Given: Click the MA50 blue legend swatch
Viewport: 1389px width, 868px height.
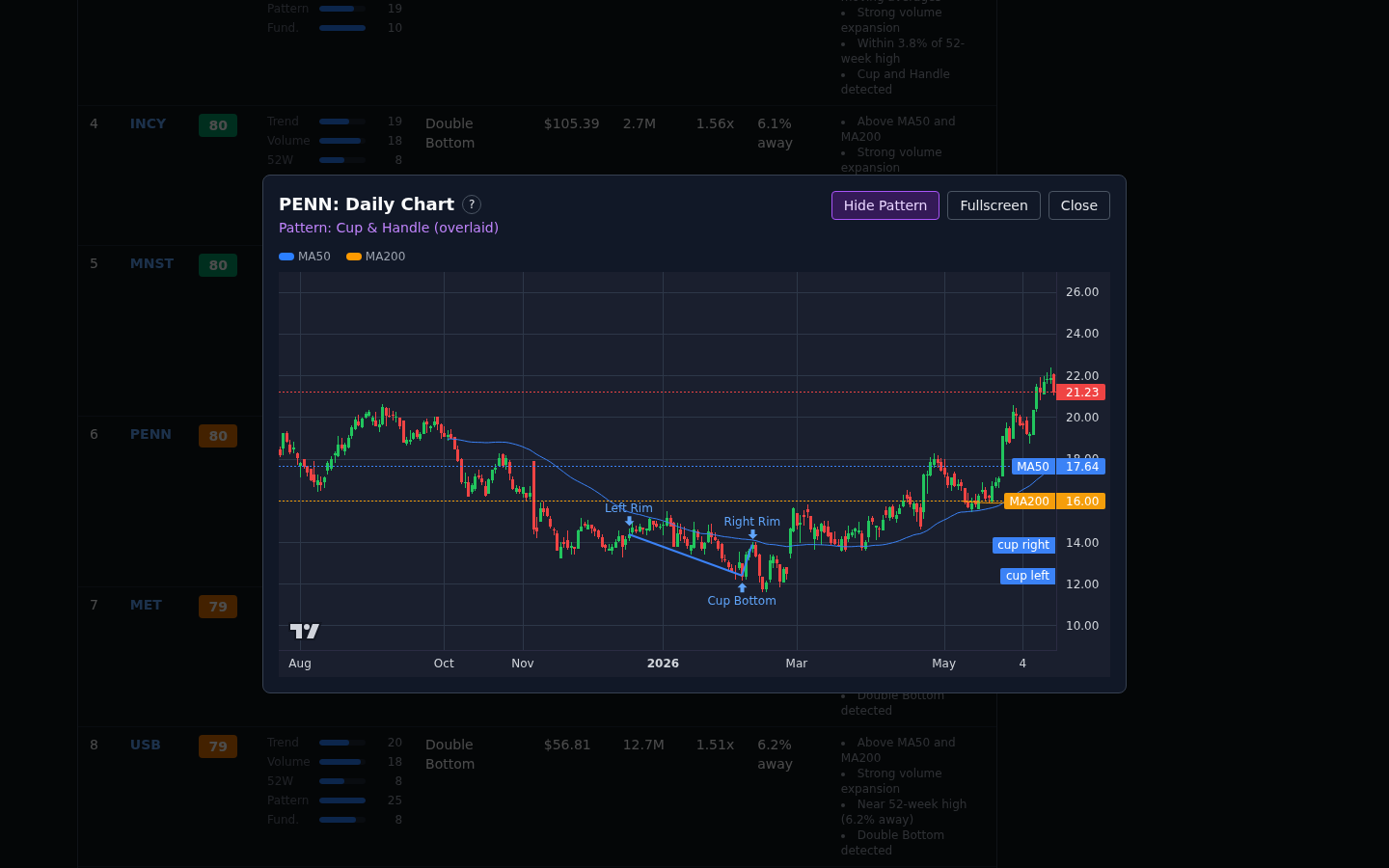Looking at the screenshot, I should point(286,257).
